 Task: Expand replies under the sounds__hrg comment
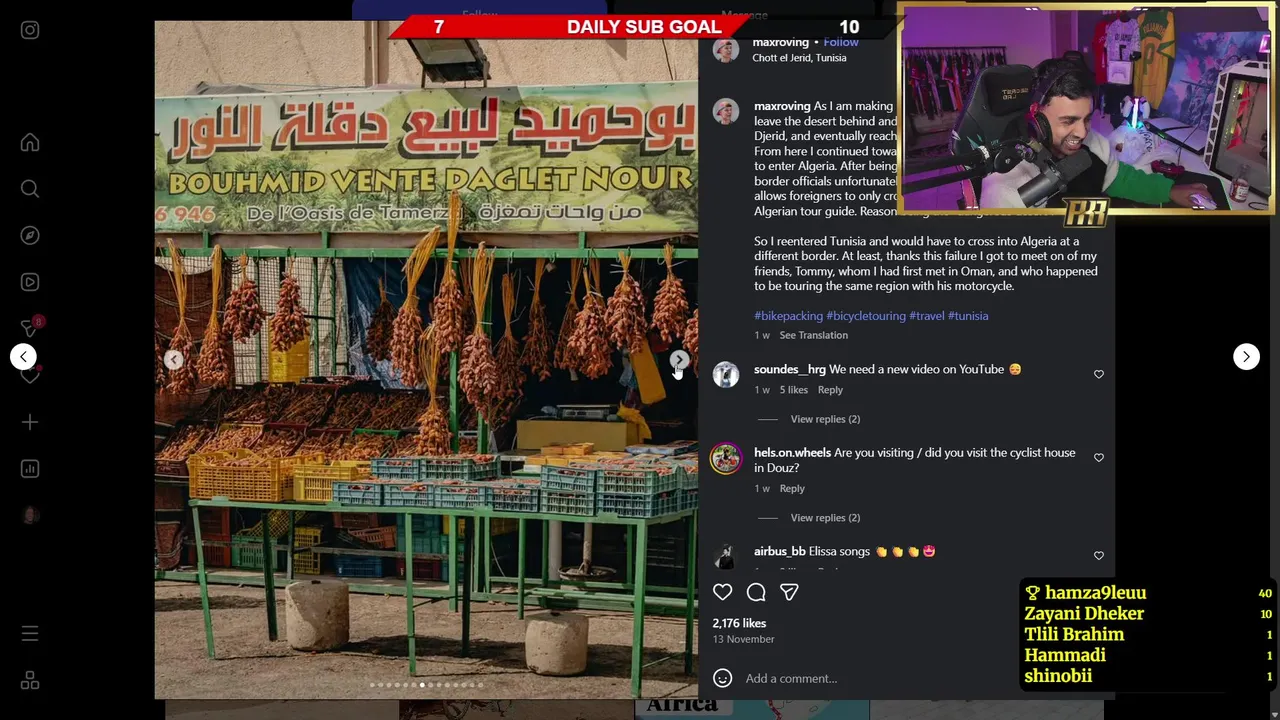coord(825,419)
